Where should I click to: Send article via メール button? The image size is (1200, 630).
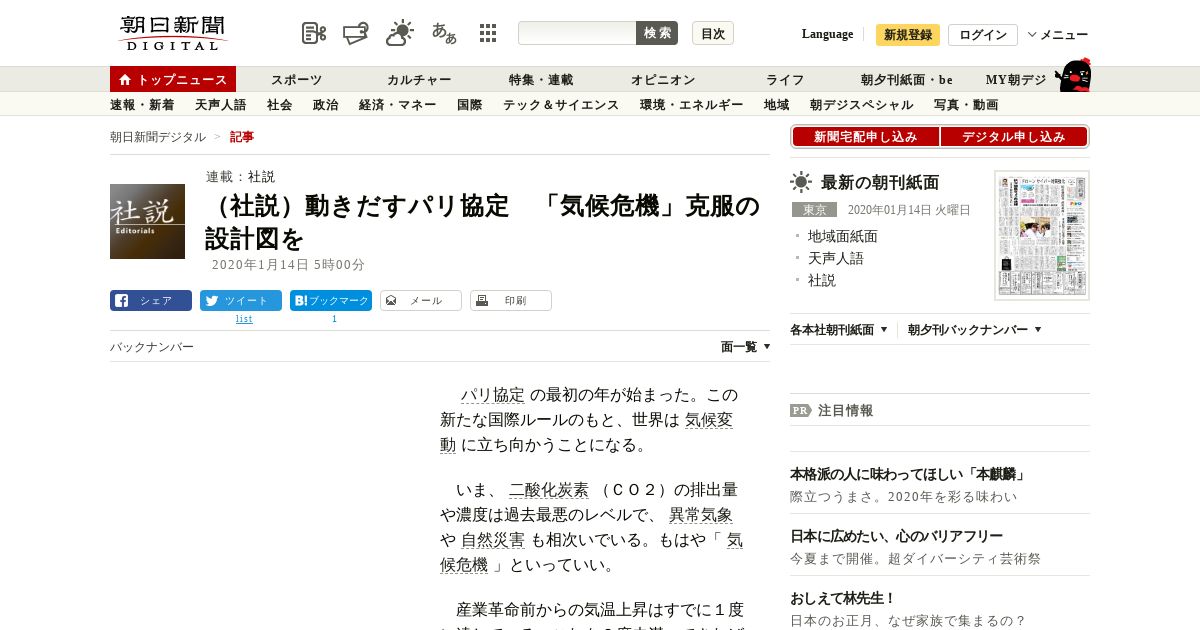[x=421, y=300]
